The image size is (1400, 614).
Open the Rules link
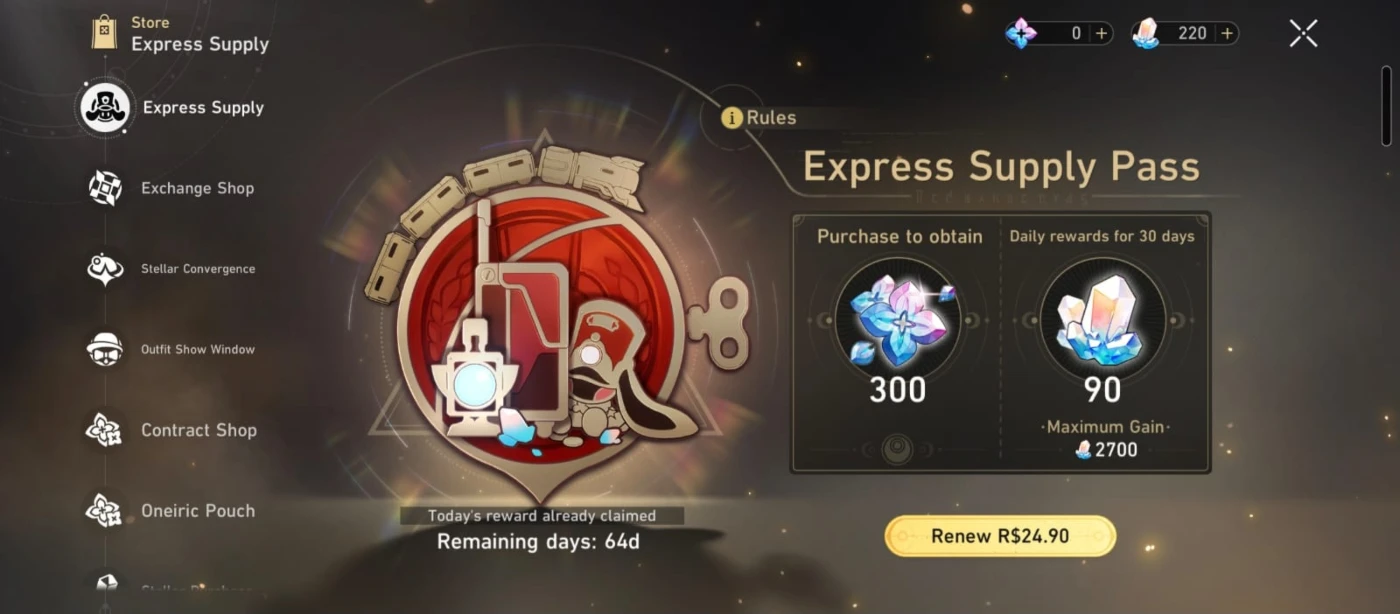[771, 118]
